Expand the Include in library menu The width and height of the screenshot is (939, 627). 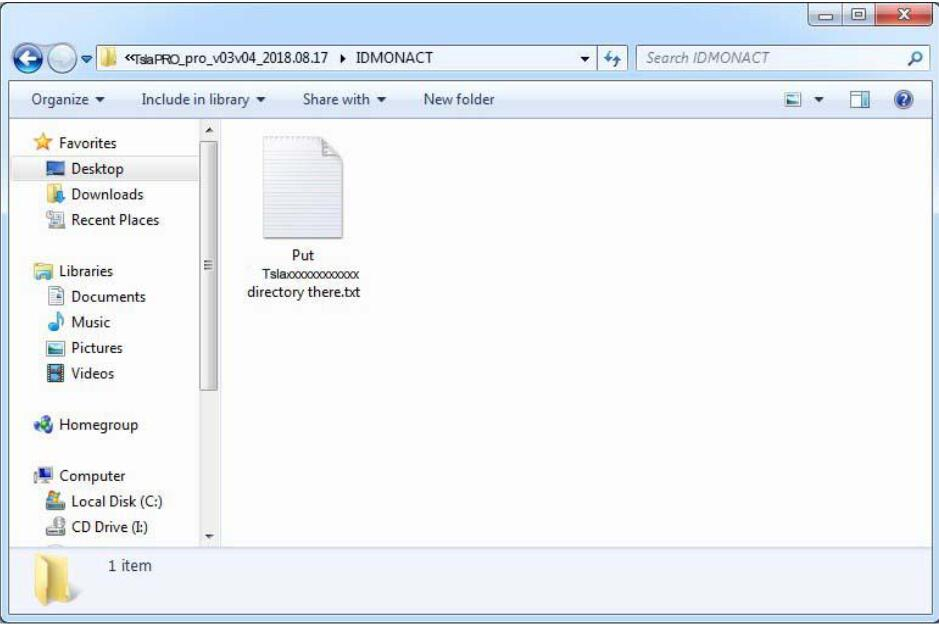(203, 100)
